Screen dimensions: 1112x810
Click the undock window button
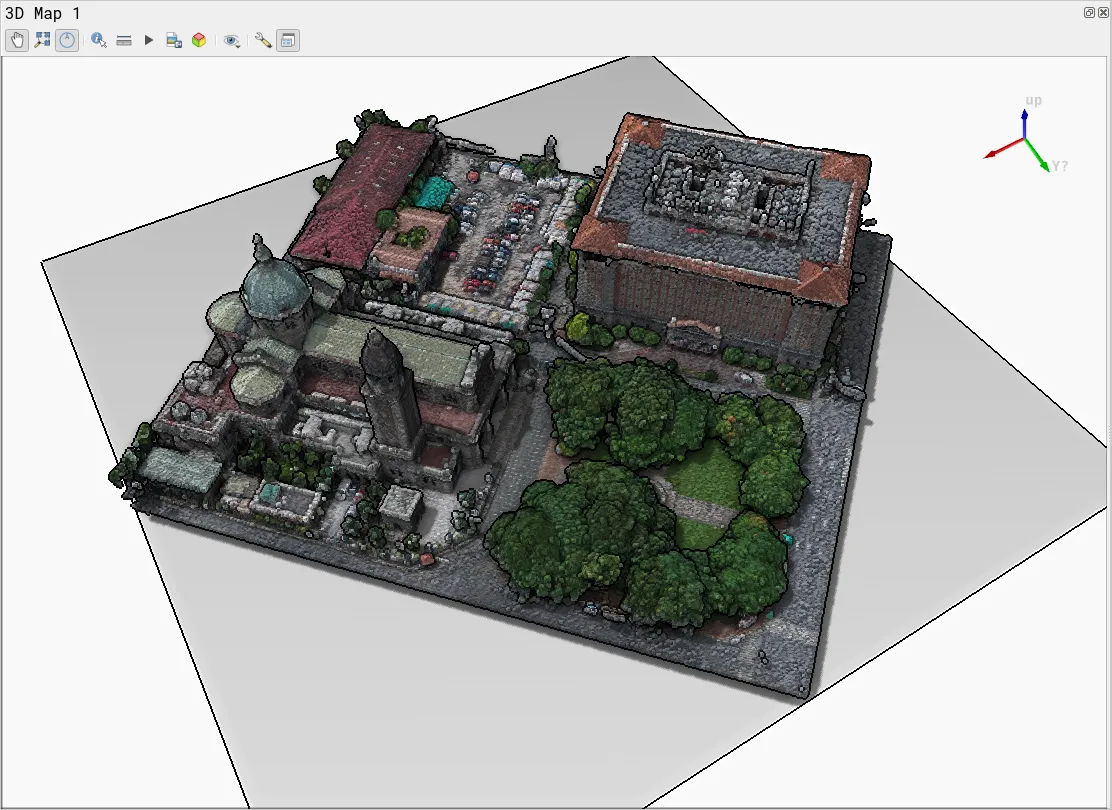point(1089,12)
